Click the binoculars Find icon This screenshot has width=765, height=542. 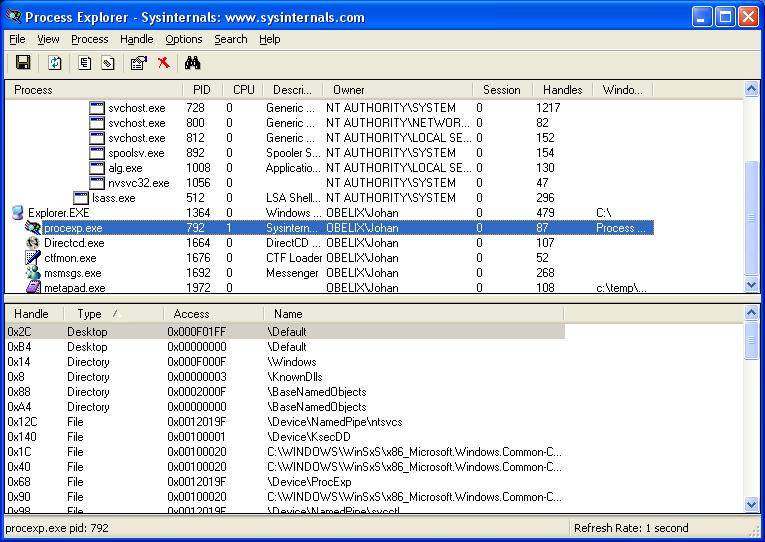(192, 62)
